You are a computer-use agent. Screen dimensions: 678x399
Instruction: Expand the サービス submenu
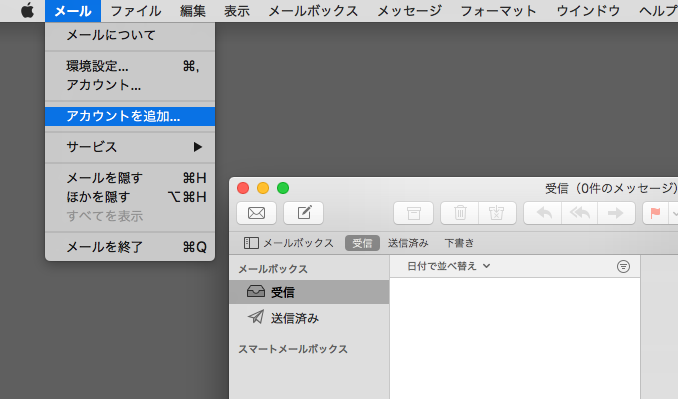(x=130, y=147)
